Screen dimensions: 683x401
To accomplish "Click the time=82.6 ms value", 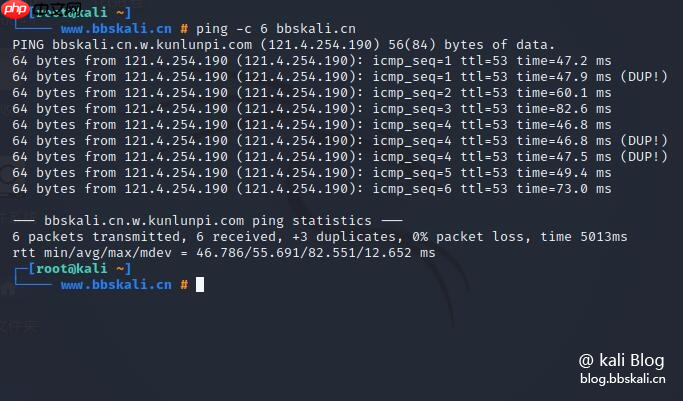I will [564, 109].
